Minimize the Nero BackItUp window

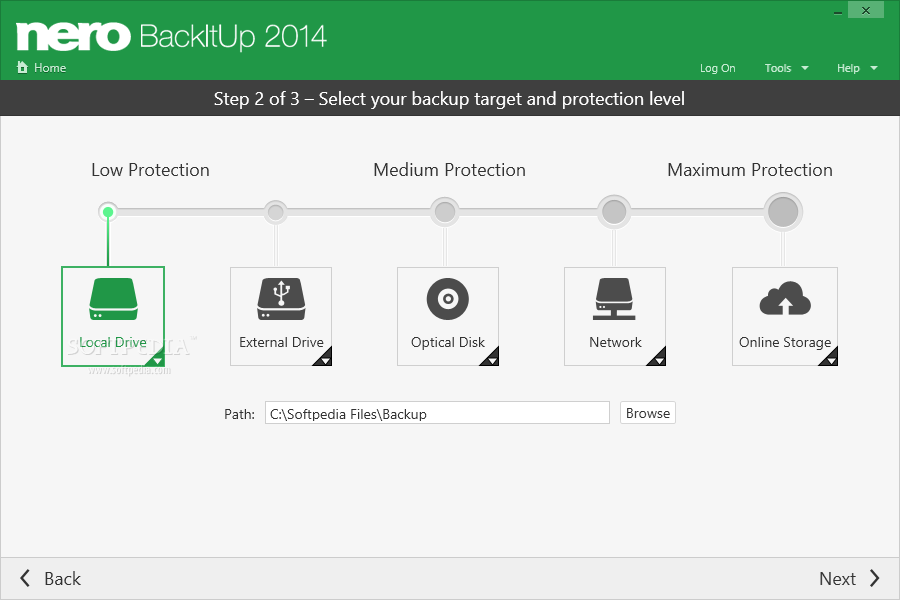837,11
